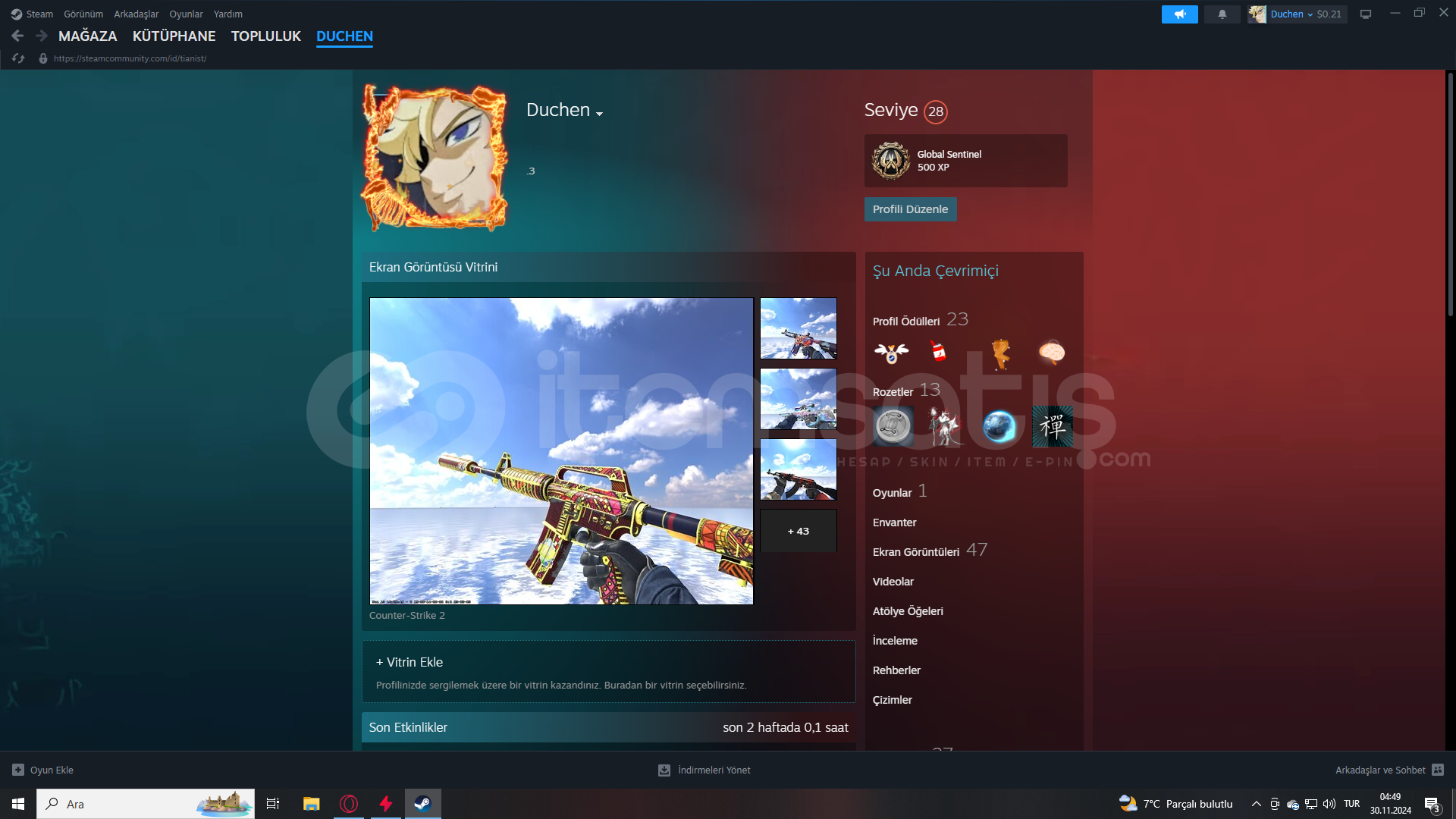Open the first small screenshot thumbnail
Image resolution: width=1456 pixels, height=819 pixels.
coord(799,328)
